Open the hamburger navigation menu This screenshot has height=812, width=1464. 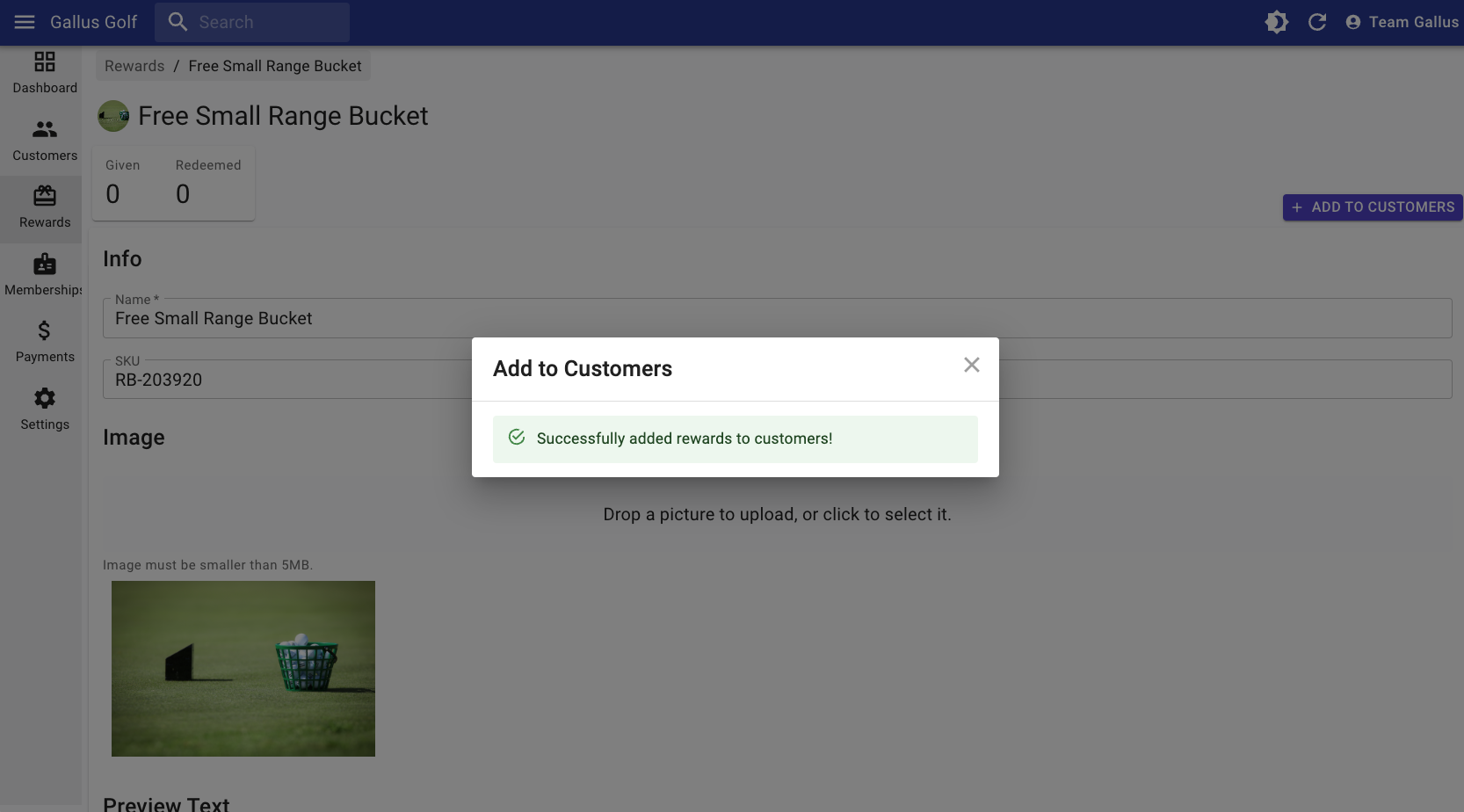tap(25, 22)
